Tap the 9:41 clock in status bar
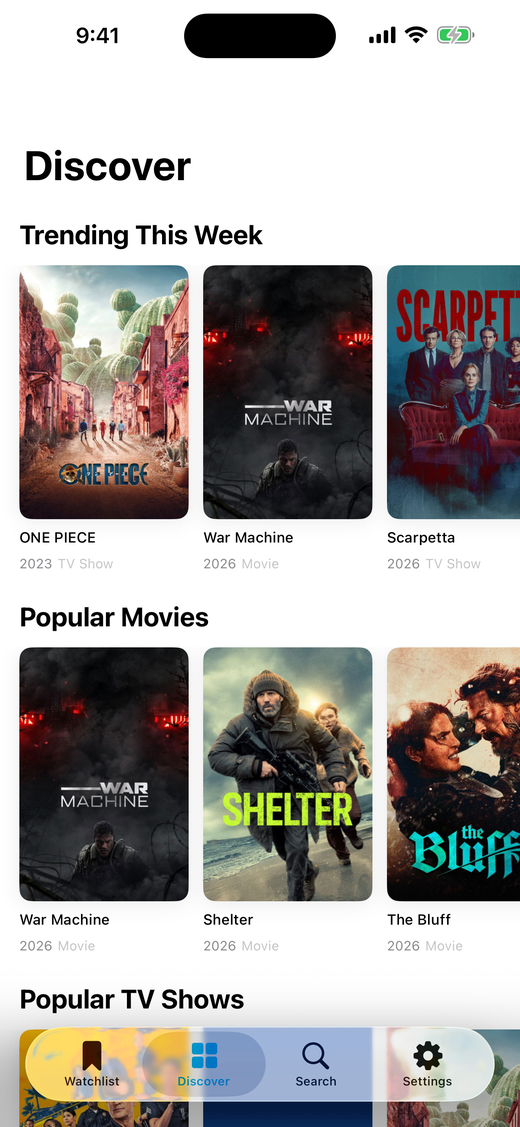The width and height of the screenshot is (520, 1127). (x=97, y=35)
